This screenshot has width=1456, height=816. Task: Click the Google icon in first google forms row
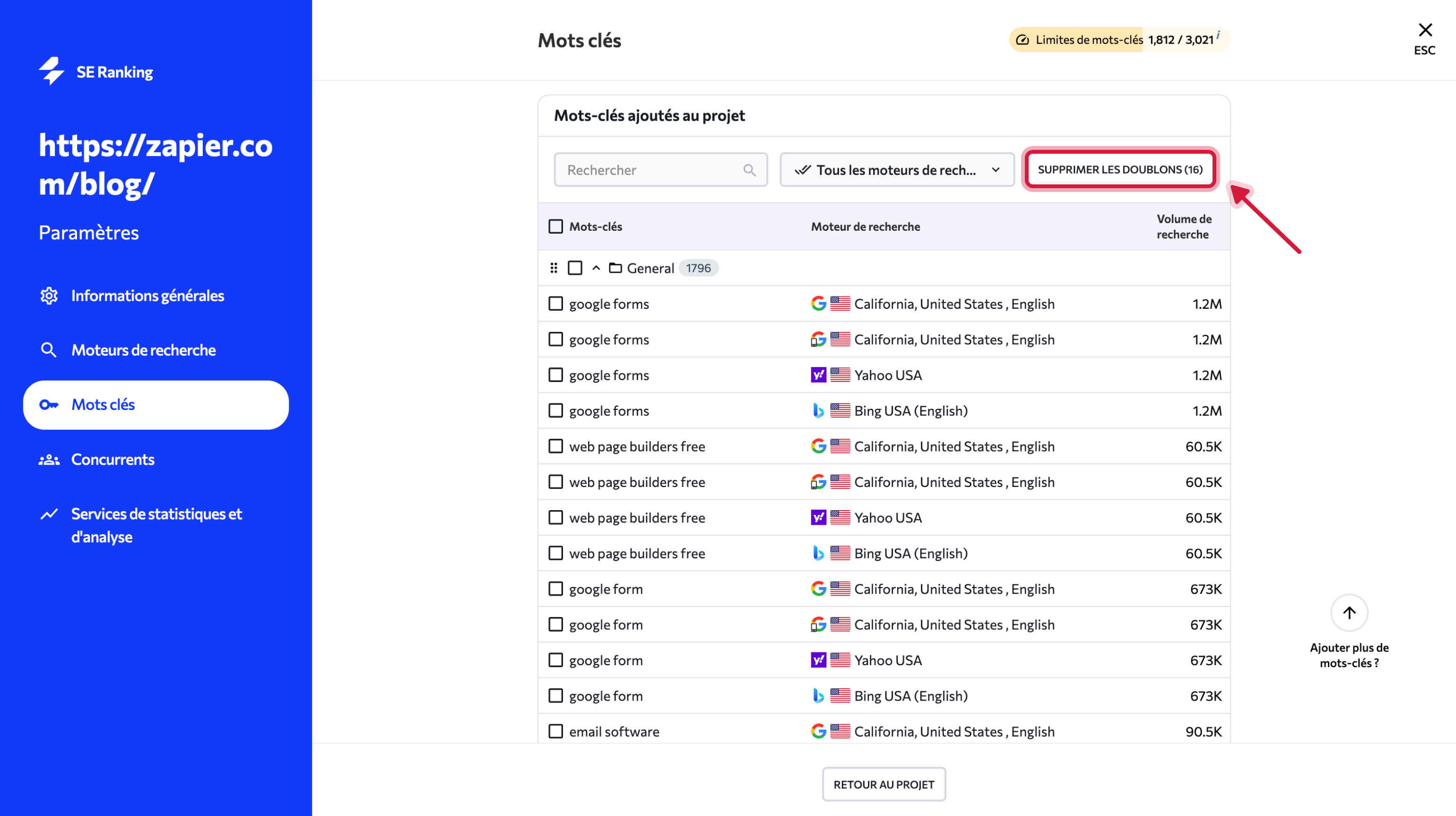tap(818, 304)
